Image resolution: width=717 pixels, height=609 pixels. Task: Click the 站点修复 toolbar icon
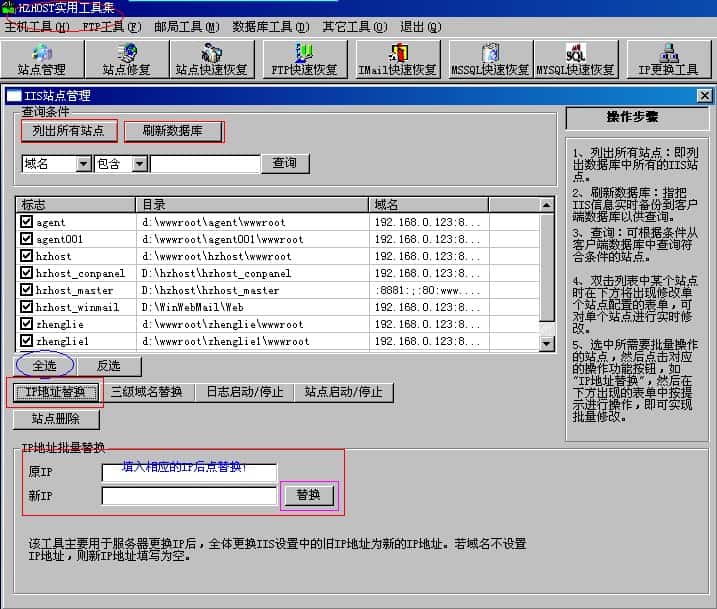[126, 59]
